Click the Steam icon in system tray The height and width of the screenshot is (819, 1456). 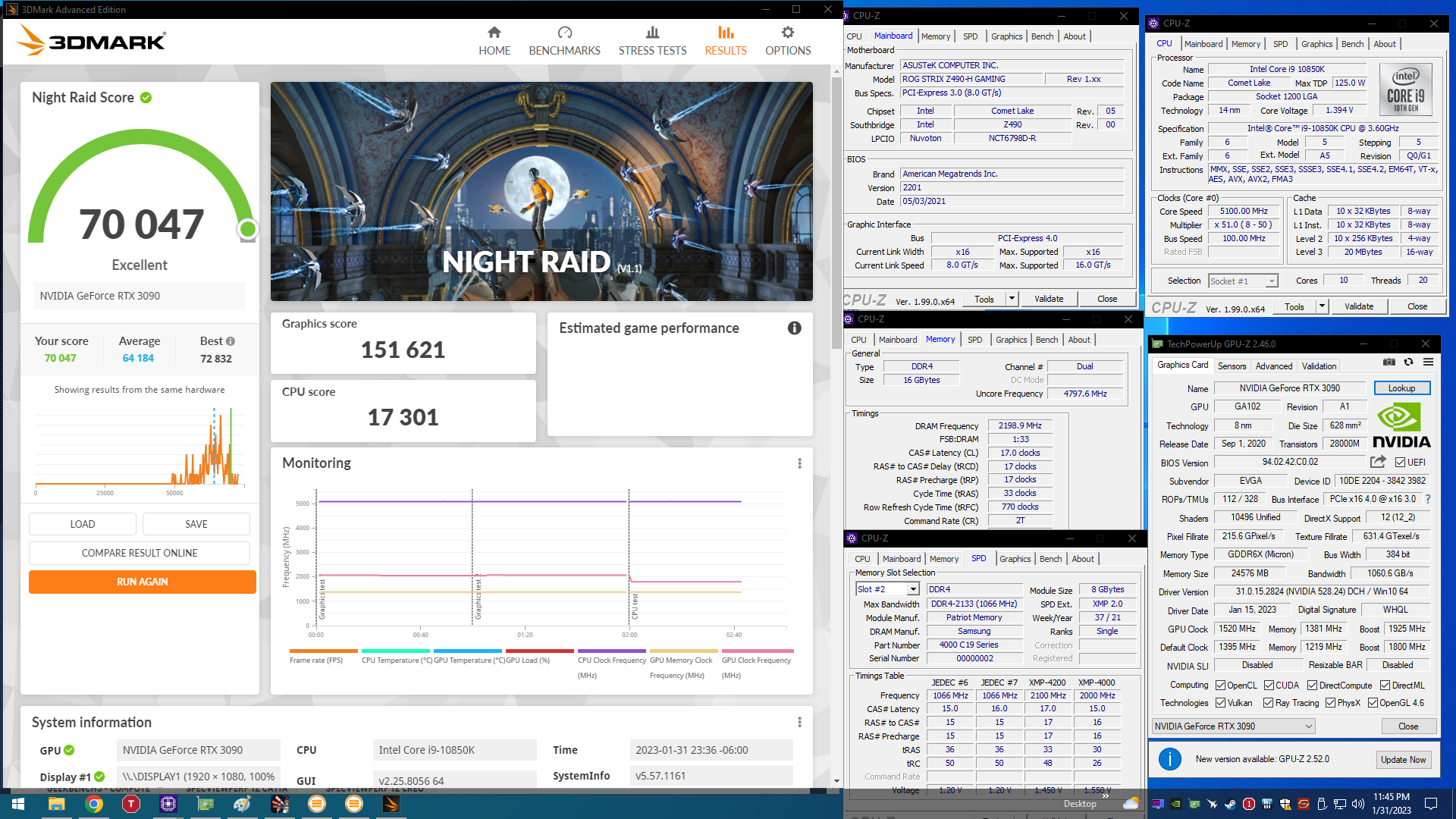pos(1230,804)
